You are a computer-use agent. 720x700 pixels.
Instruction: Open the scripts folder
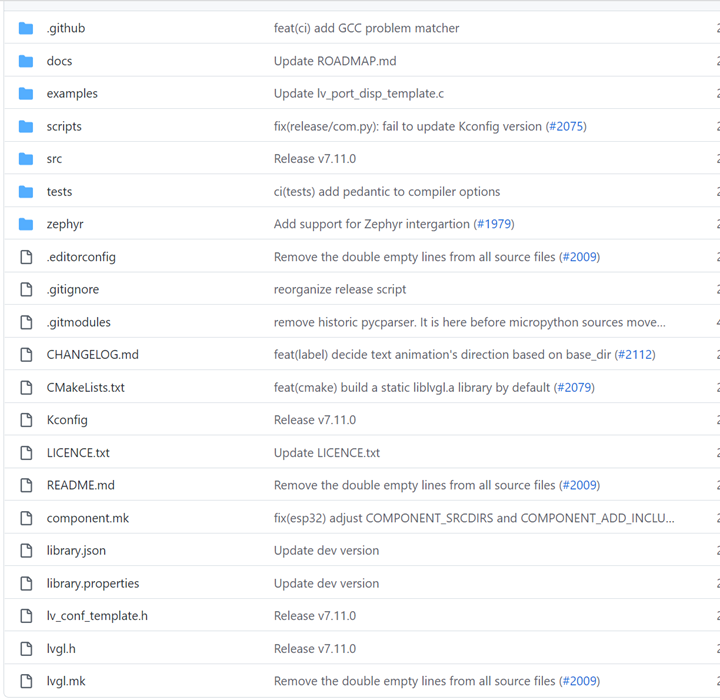tap(64, 126)
